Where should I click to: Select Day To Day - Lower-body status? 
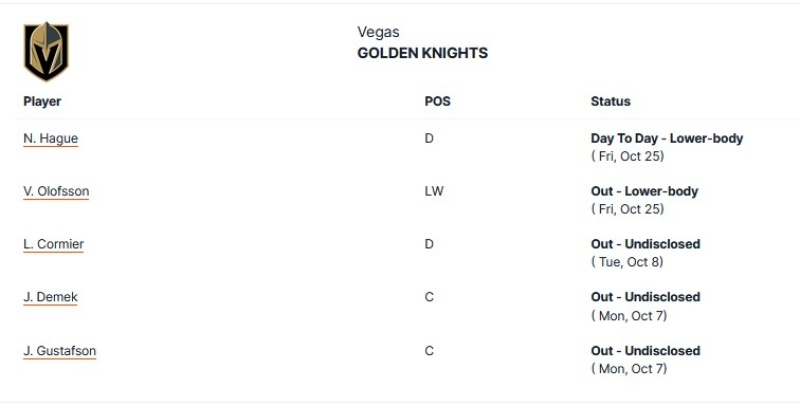[x=667, y=138]
